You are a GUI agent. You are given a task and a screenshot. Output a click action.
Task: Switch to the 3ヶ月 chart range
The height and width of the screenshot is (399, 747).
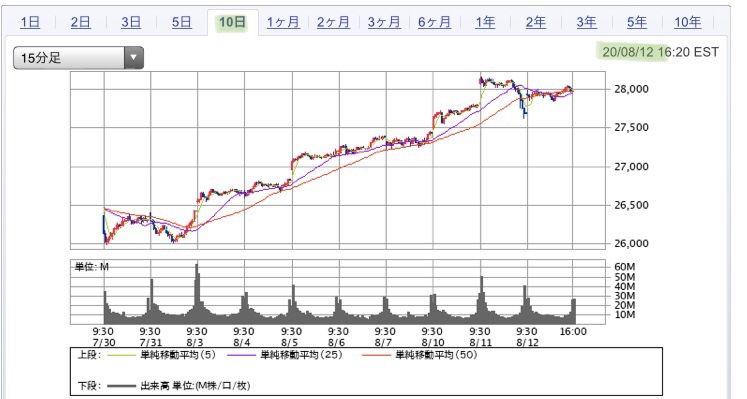[384, 22]
